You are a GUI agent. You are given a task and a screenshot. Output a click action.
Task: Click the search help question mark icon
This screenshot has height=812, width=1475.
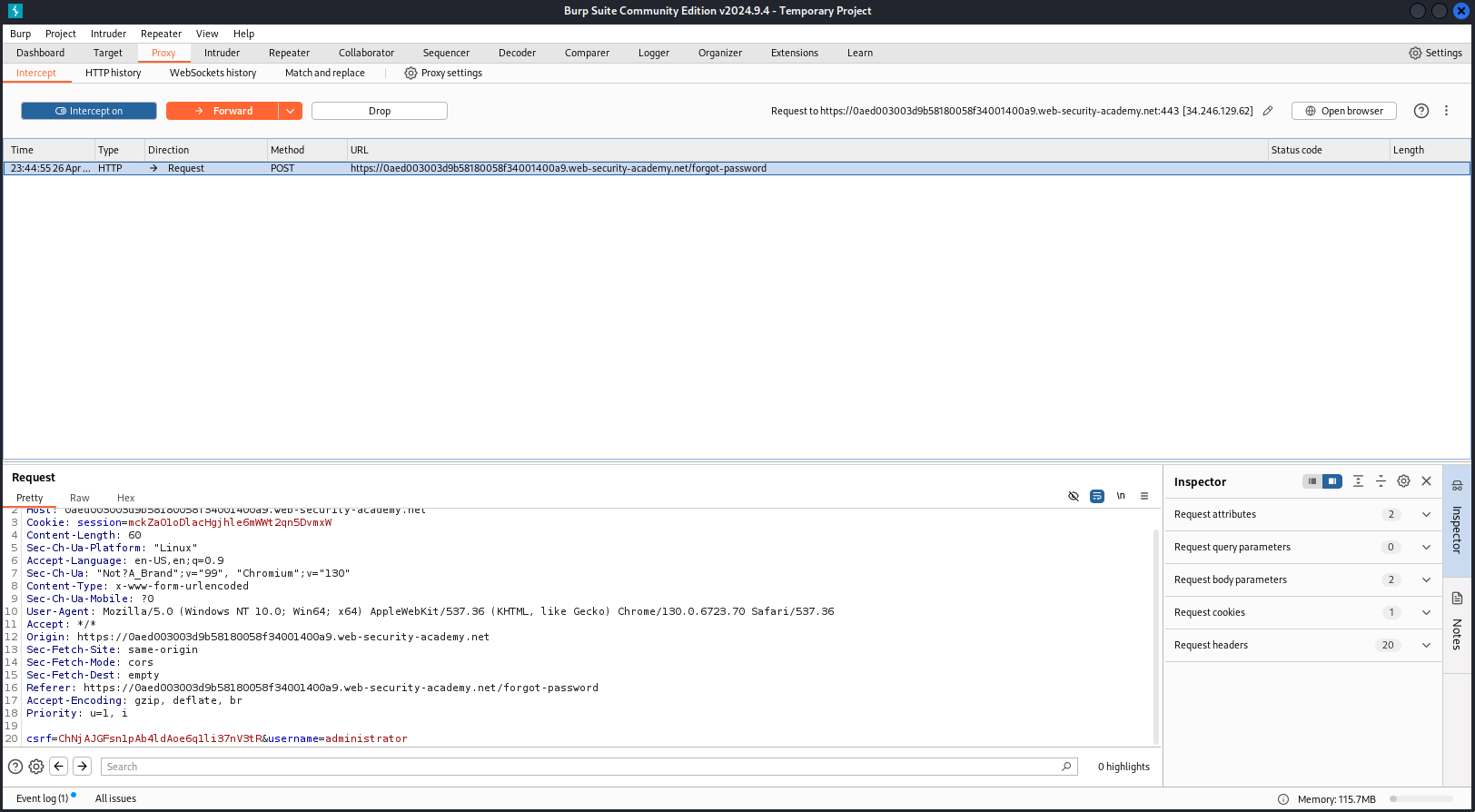pyautogui.click(x=15, y=767)
